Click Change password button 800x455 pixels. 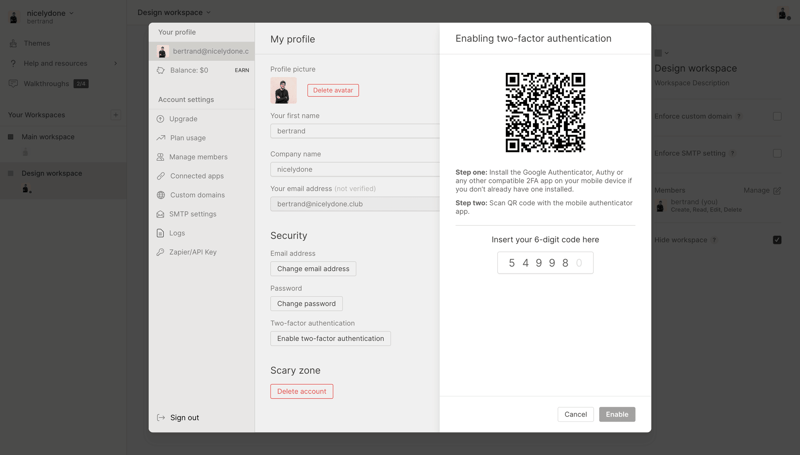tap(306, 304)
